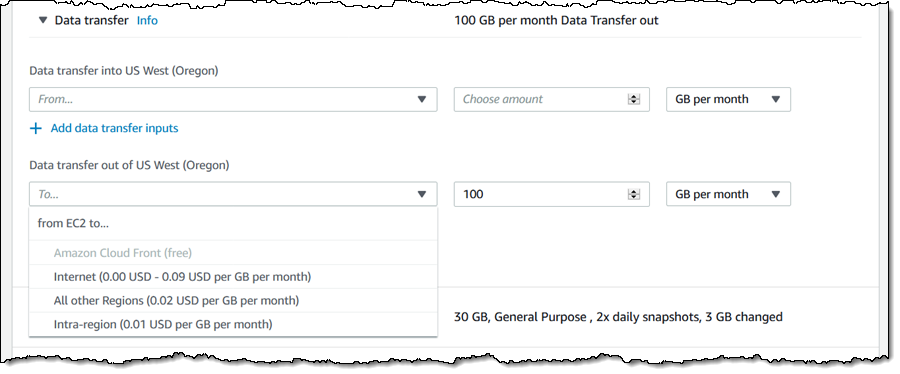Click the 'To...' destination dropdown arrow
Viewport: 900px width, 374px height.
click(x=422, y=194)
